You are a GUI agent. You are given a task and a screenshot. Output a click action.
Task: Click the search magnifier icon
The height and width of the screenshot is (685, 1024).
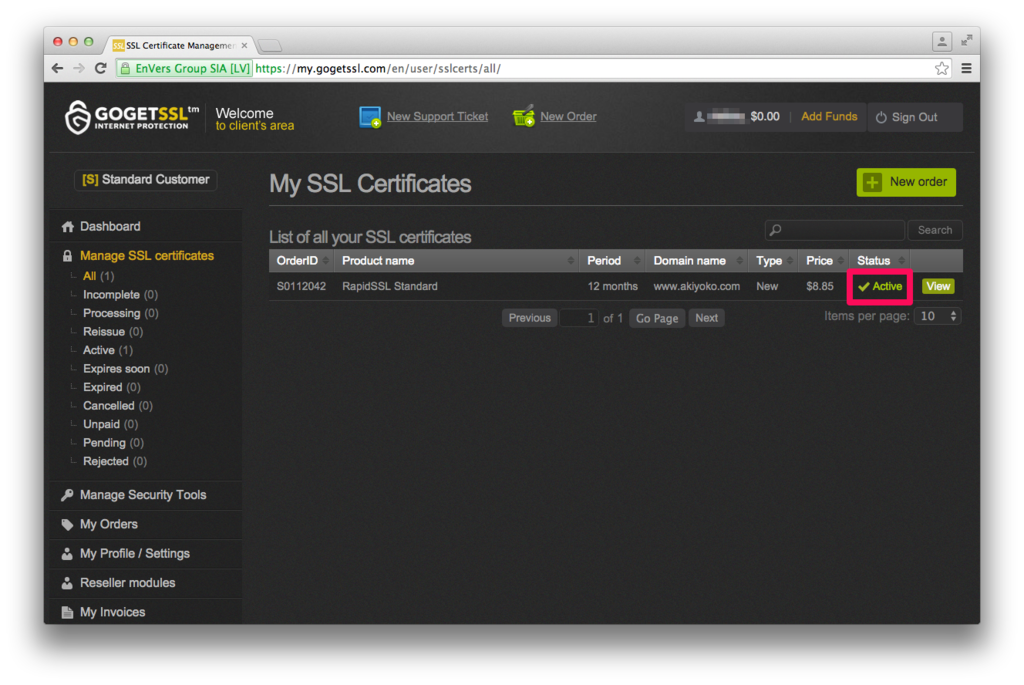tap(776, 230)
